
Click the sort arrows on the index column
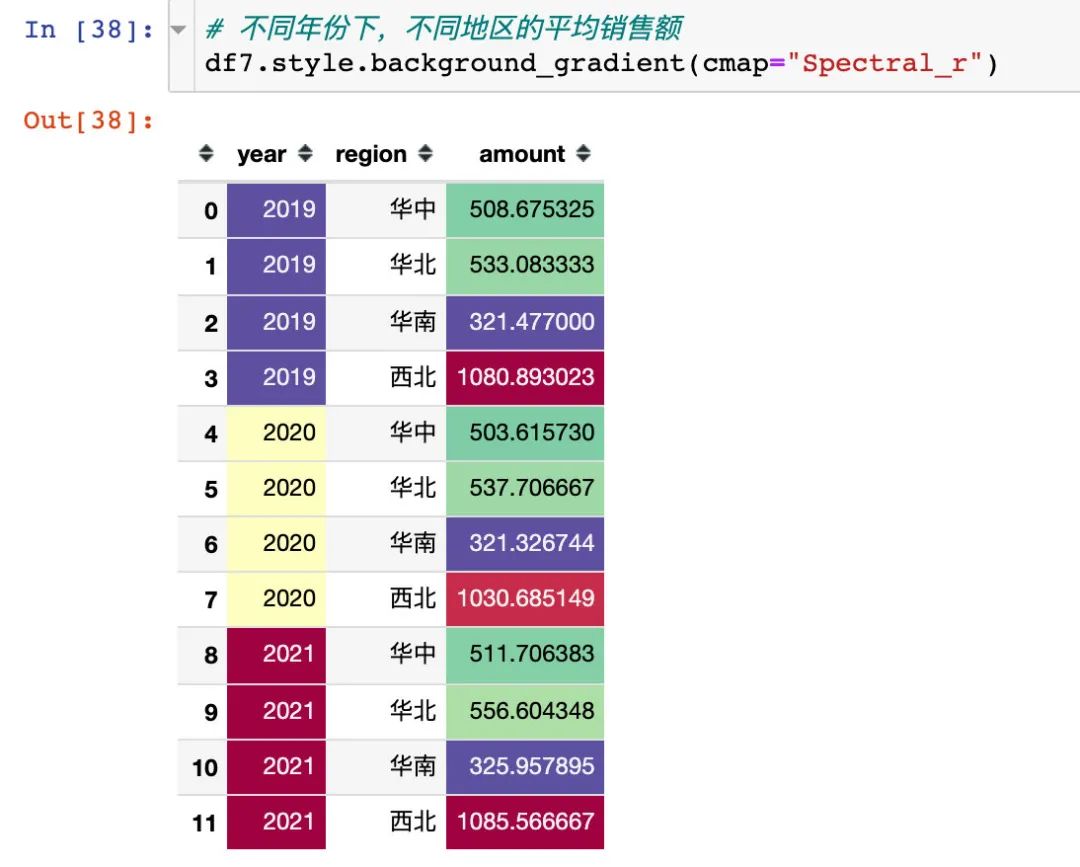click(206, 154)
